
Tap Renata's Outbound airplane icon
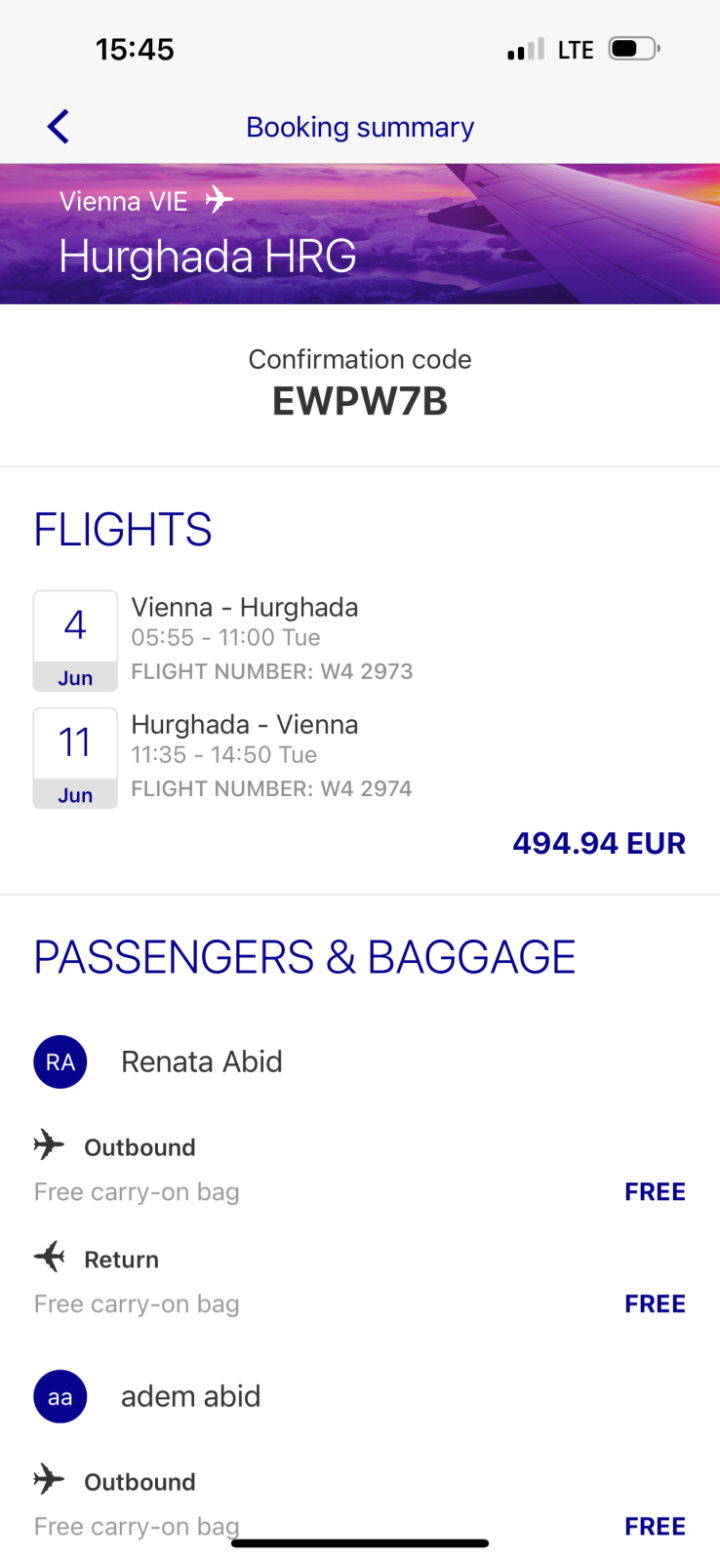tap(49, 1146)
